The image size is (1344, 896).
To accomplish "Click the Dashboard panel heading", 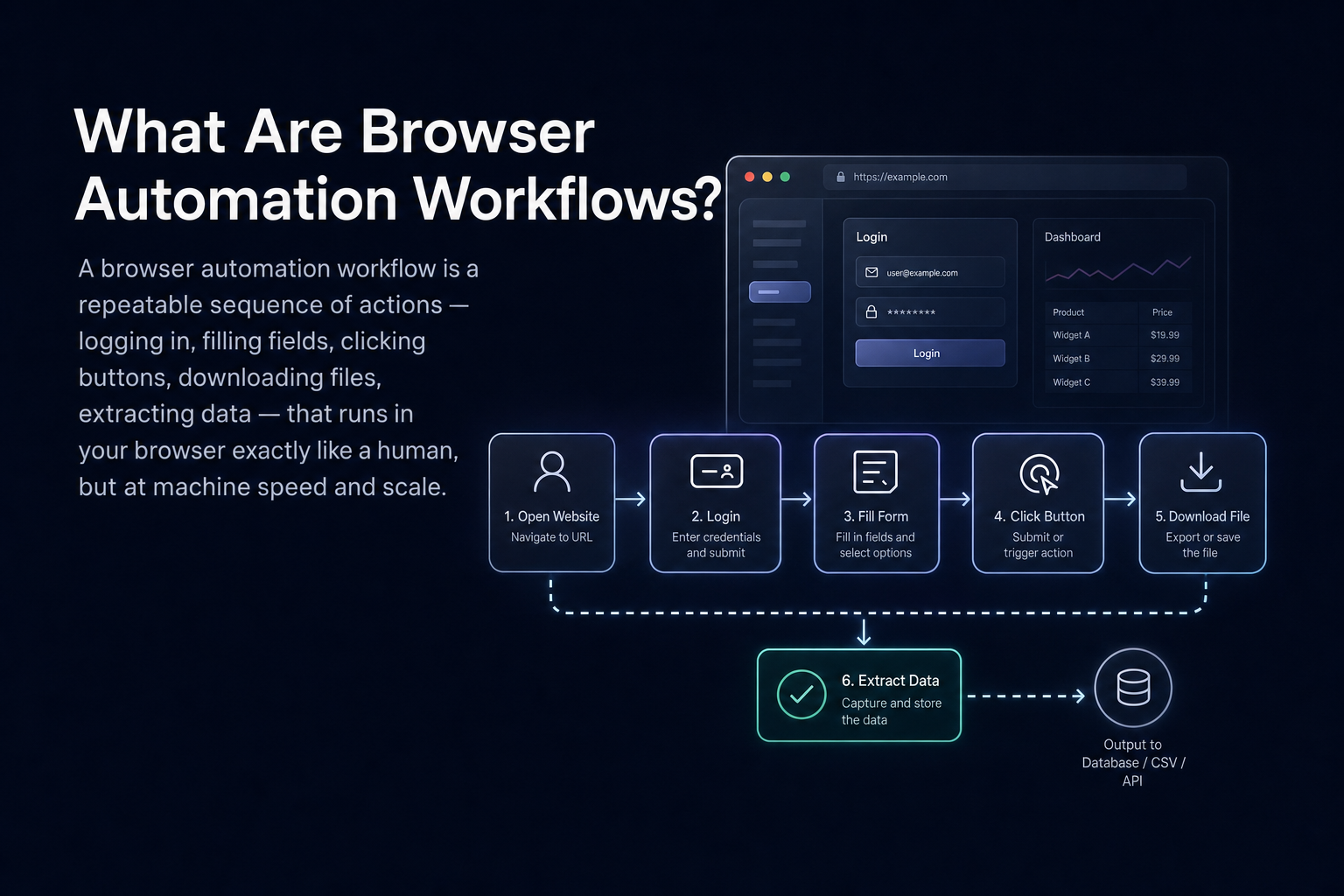I will [1073, 237].
